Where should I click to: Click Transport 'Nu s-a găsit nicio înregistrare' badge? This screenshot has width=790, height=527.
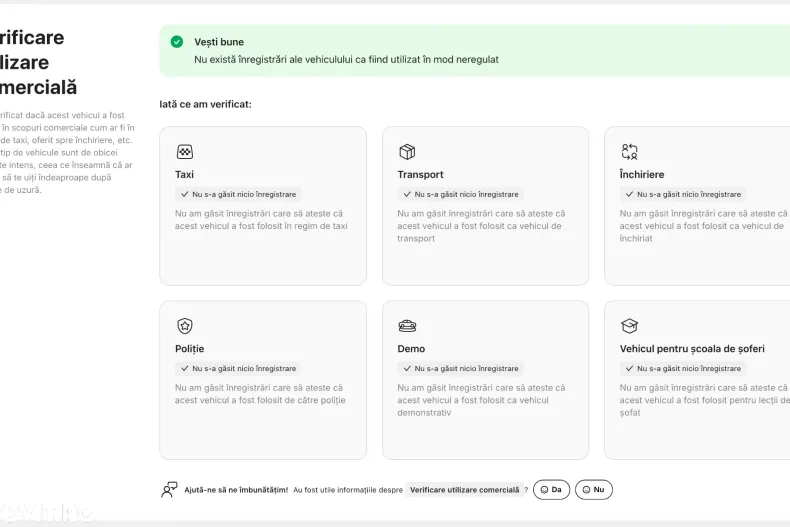[460, 195]
